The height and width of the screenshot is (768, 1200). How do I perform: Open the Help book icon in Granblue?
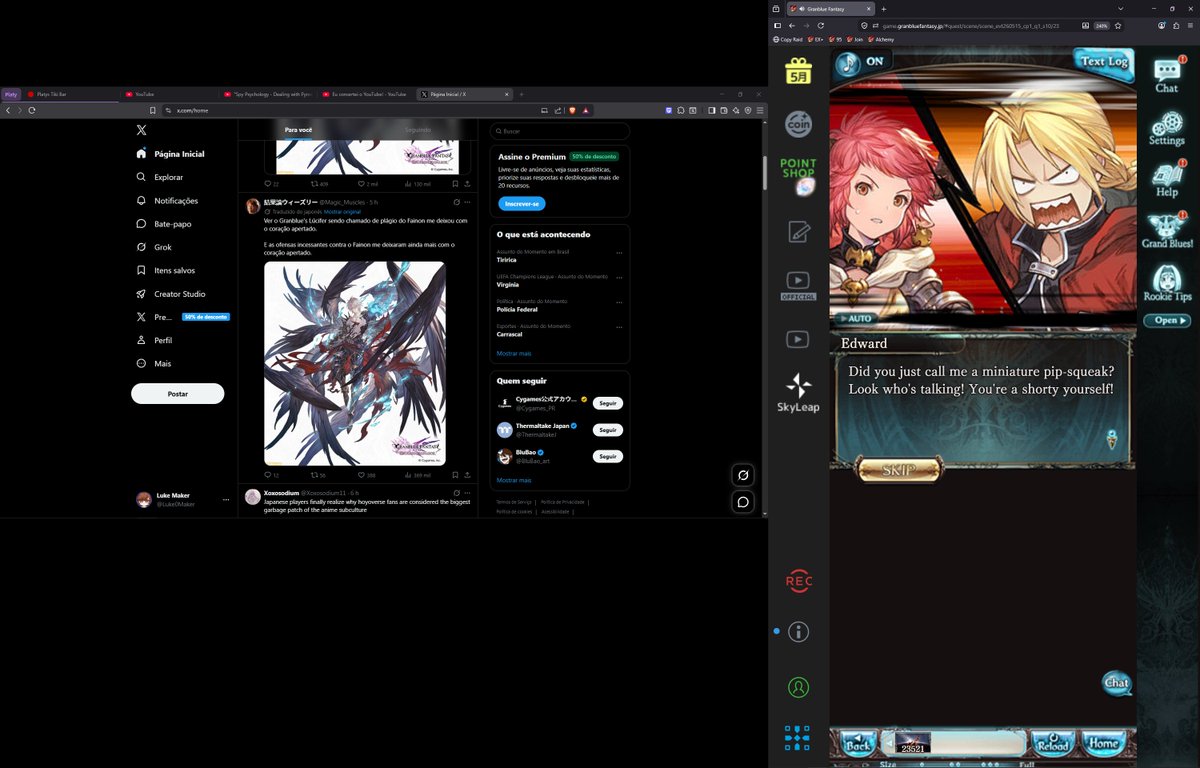pos(1167,178)
